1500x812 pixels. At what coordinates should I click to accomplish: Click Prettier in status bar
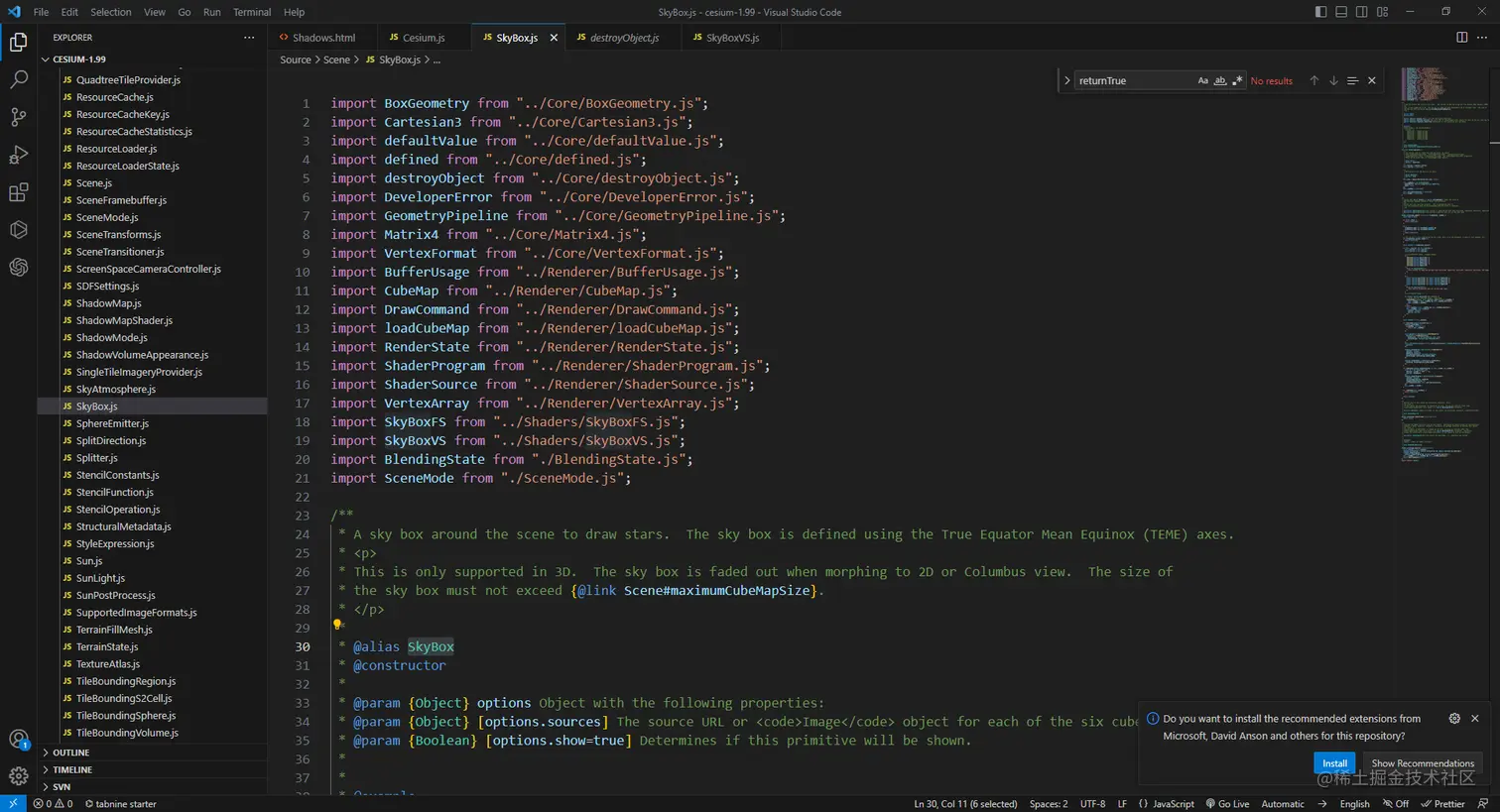(1442, 804)
